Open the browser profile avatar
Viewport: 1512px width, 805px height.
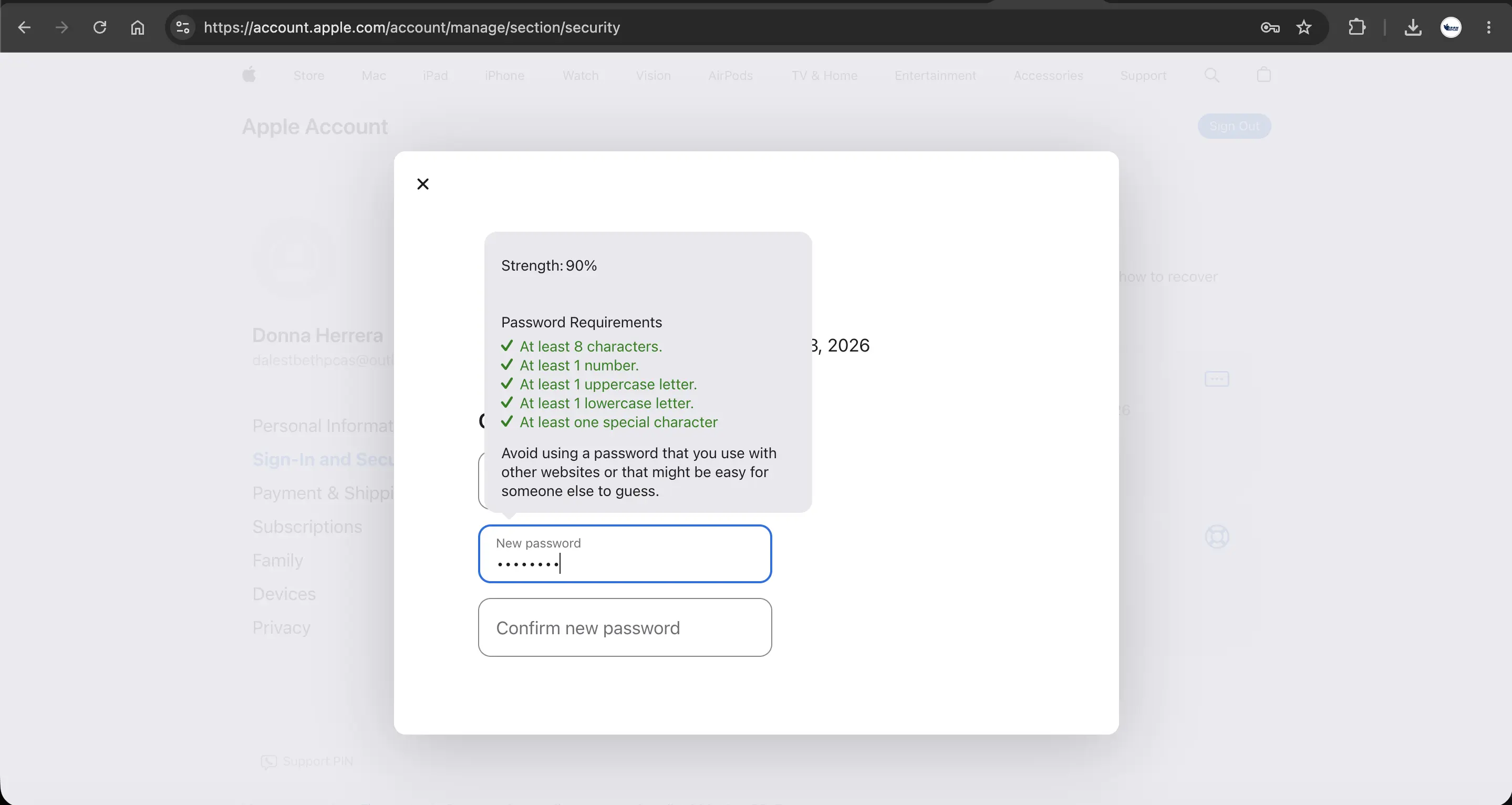click(1451, 27)
